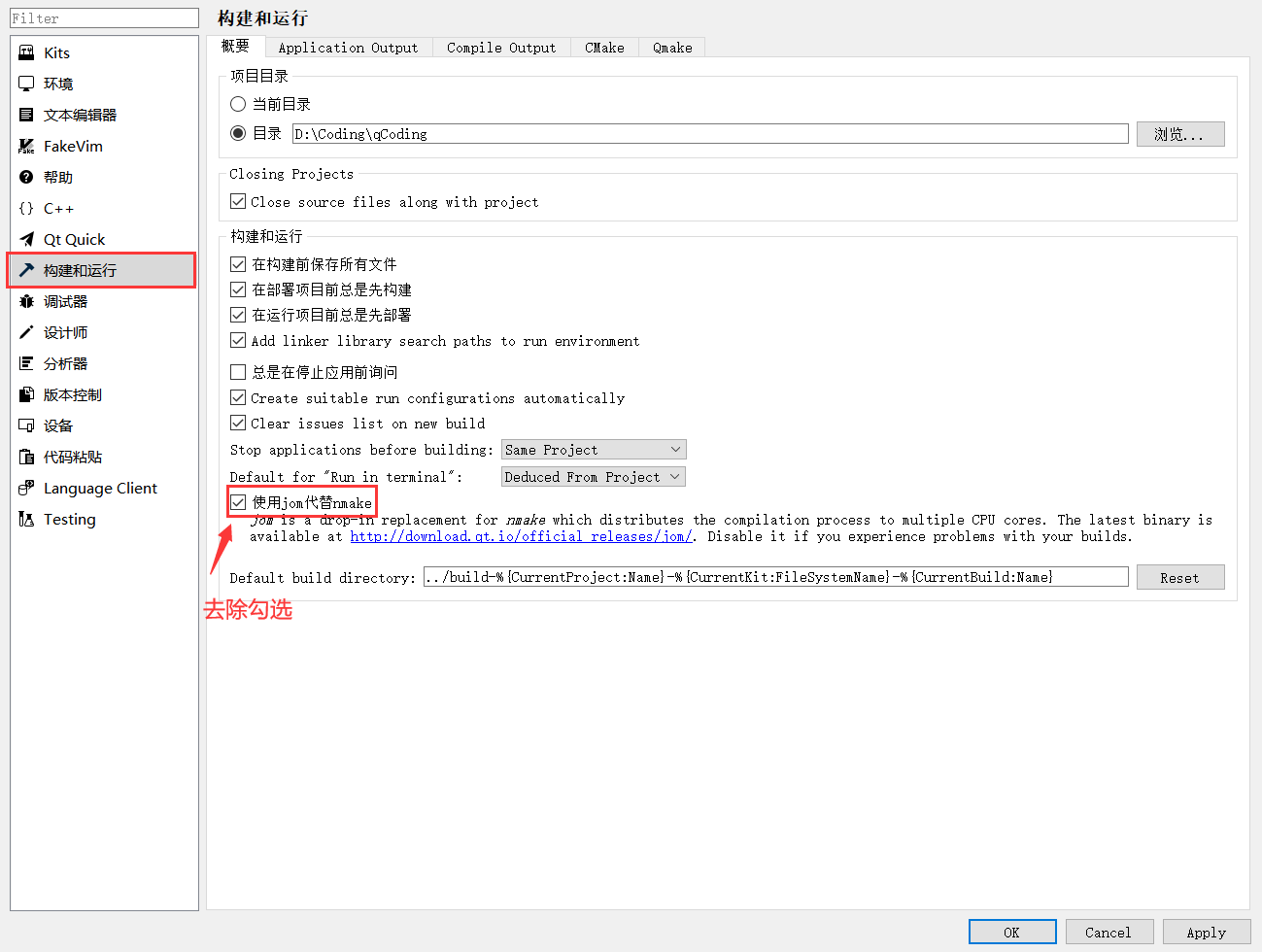
Task: Click the Testing icon
Action: tap(26, 519)
